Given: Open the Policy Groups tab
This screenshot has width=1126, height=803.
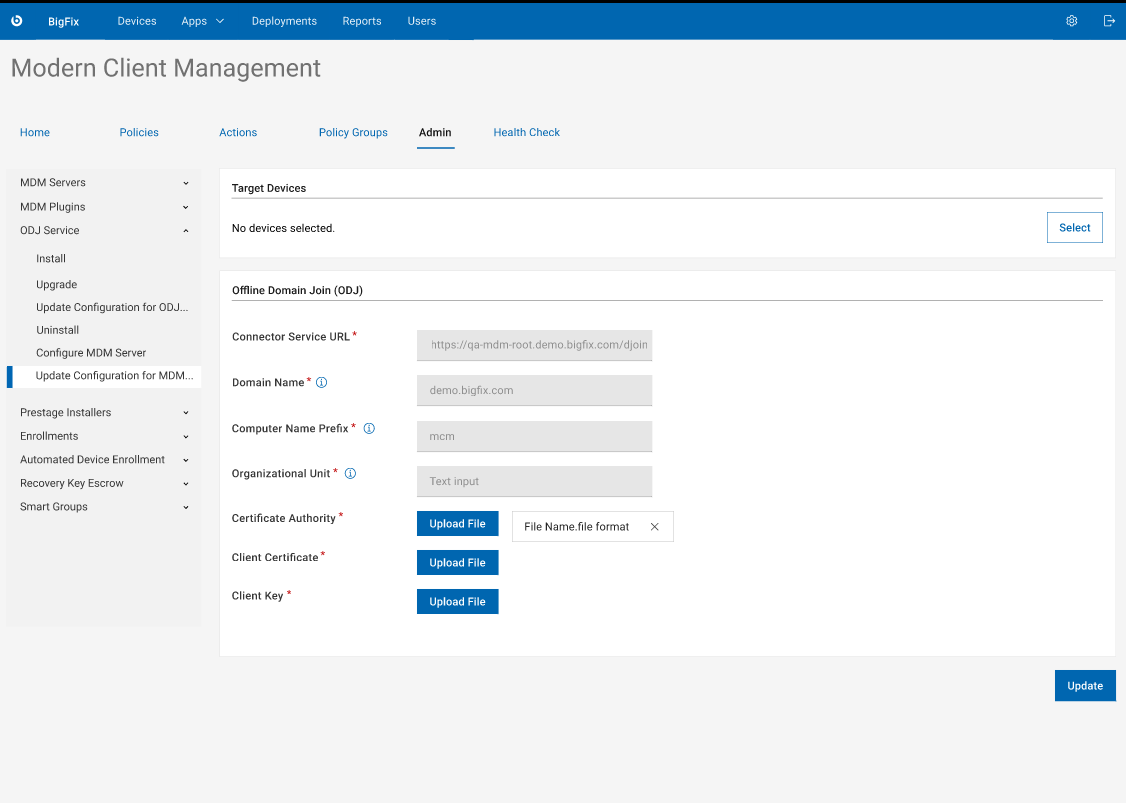Looking at the screenshot, I should [x=353, y=132].
